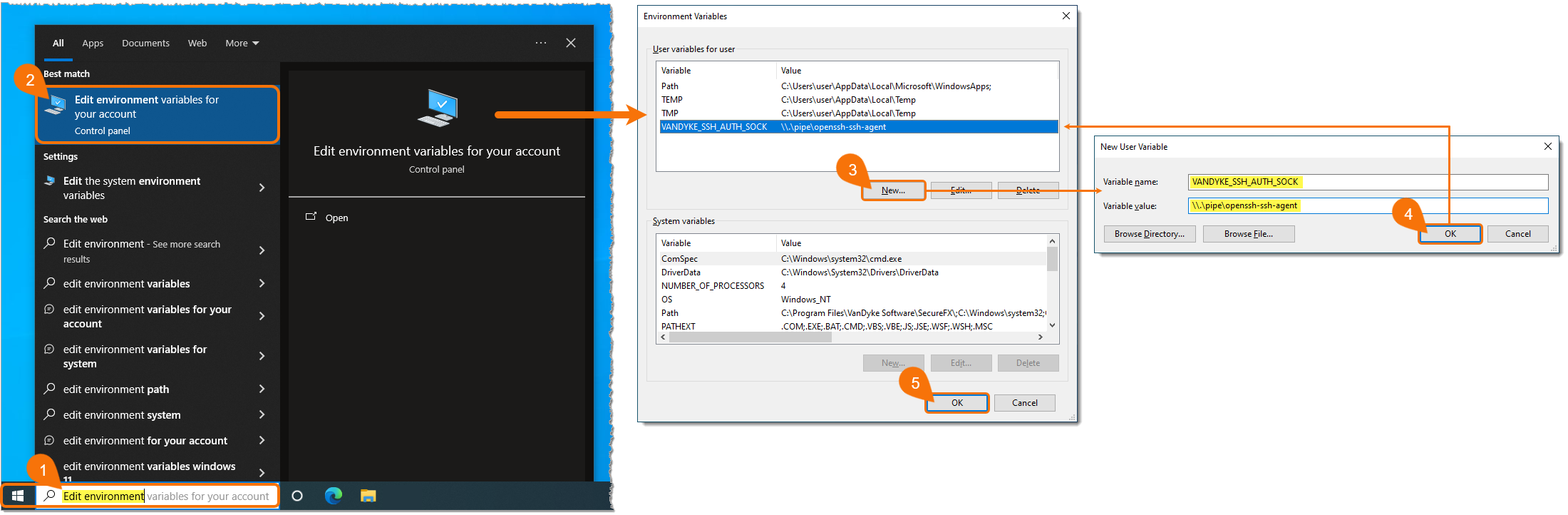Select the All search tab

(x=58, y=44)
